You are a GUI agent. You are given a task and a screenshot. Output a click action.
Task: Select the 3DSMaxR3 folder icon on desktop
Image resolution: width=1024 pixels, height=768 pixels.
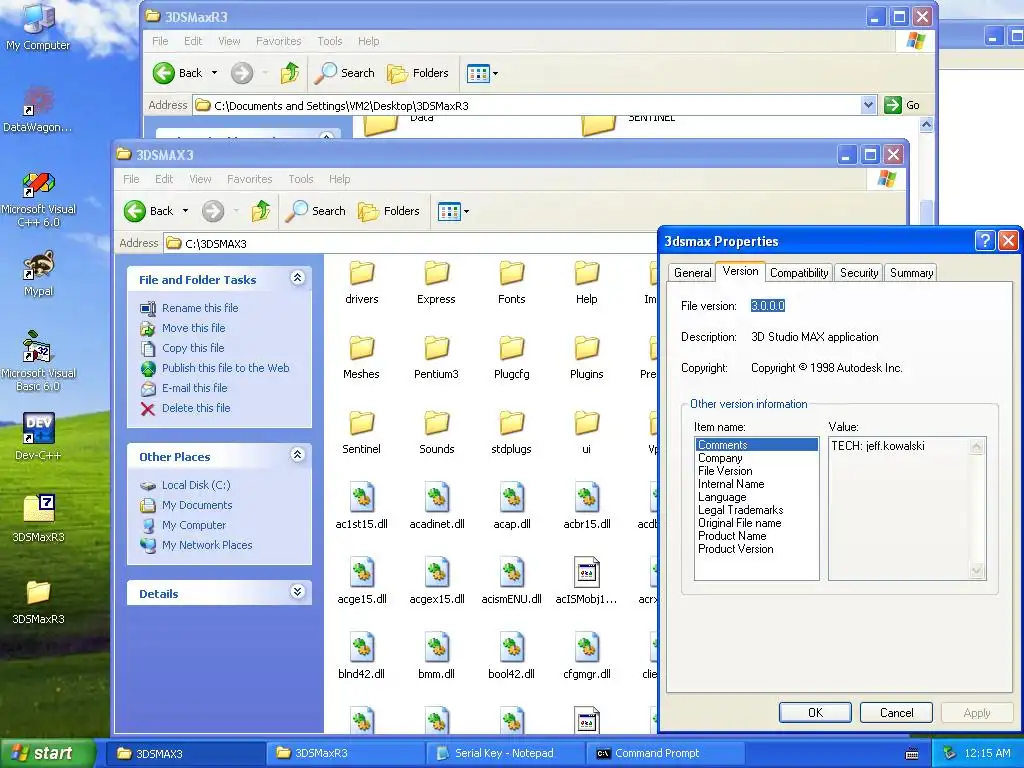point(39,601)
